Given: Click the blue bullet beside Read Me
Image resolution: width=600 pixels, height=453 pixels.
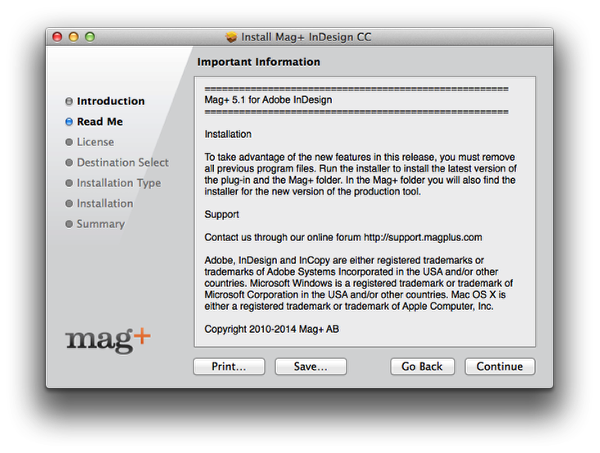Looking at the screenshot, I should [69, 122].
